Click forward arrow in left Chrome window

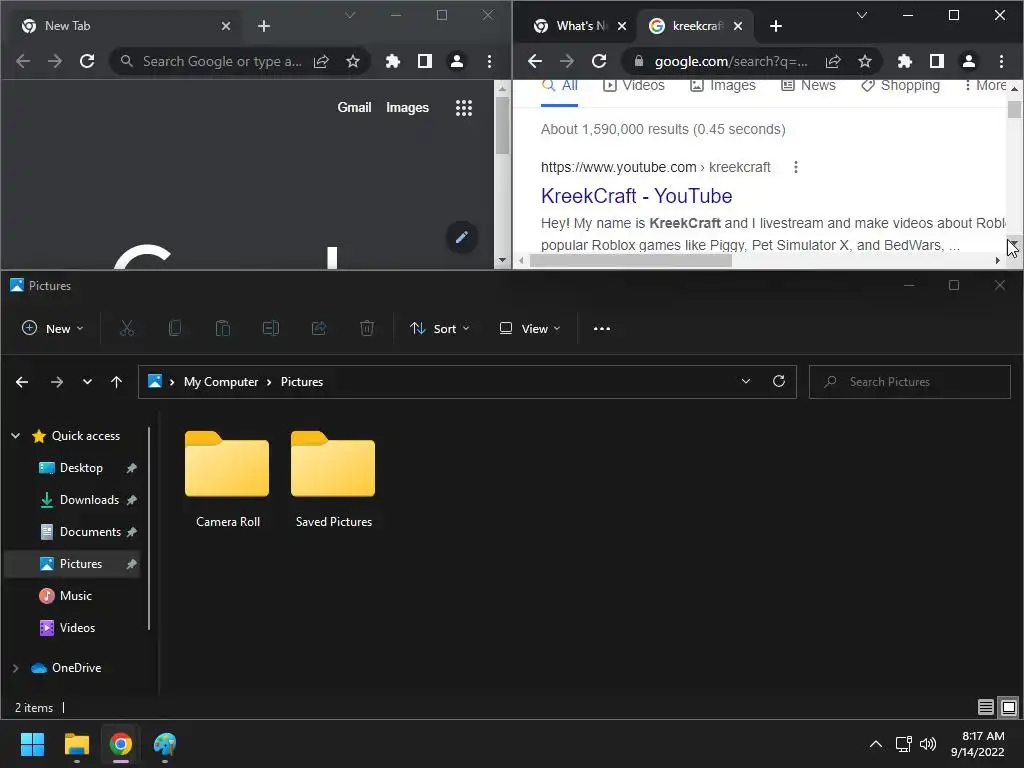pos(55,61)
